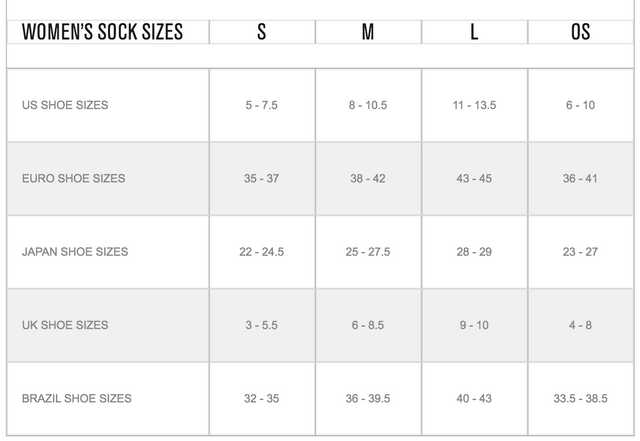Click the US size M cell 8 - 10.5
The image size is (640, 441).
(x=368, y=105)
